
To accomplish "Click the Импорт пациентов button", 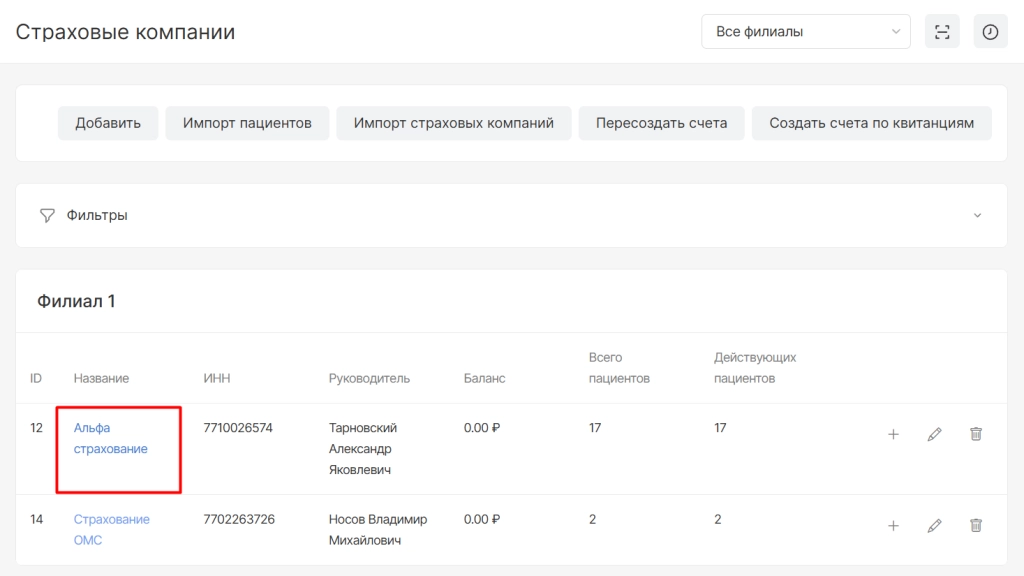I will coord(247,123).
